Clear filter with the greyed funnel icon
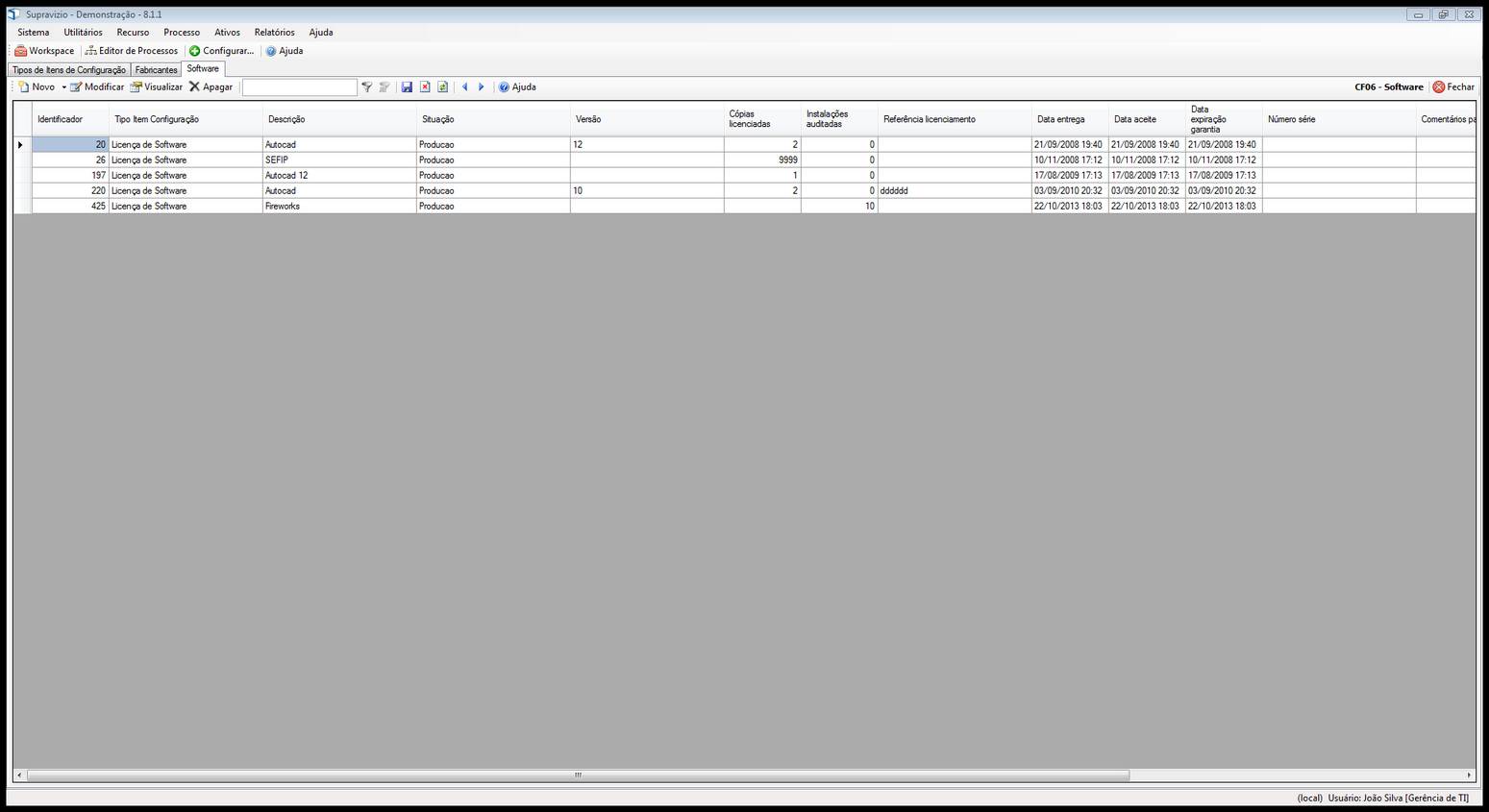This screenshot has width=1489, height=812. (x=385, y=86)
